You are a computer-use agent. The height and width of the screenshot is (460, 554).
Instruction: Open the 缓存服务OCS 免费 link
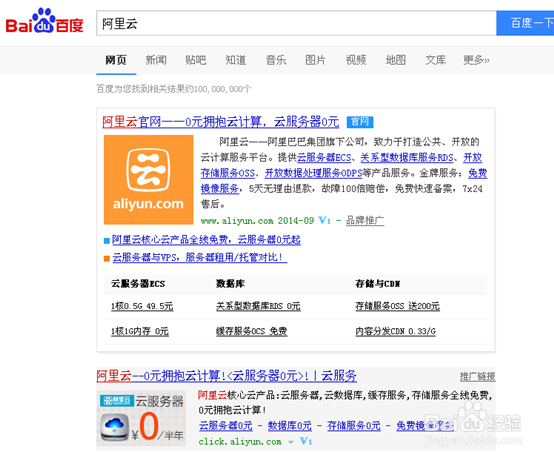point(252,331)
